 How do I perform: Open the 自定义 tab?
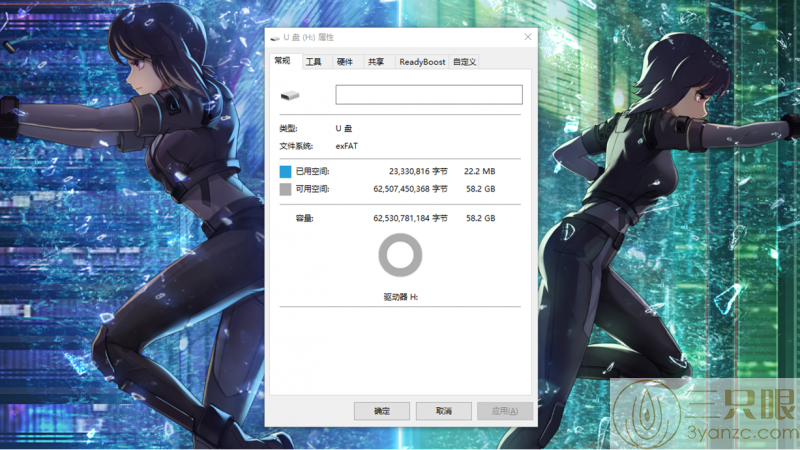pyautogui.click(x=464, y=62)
